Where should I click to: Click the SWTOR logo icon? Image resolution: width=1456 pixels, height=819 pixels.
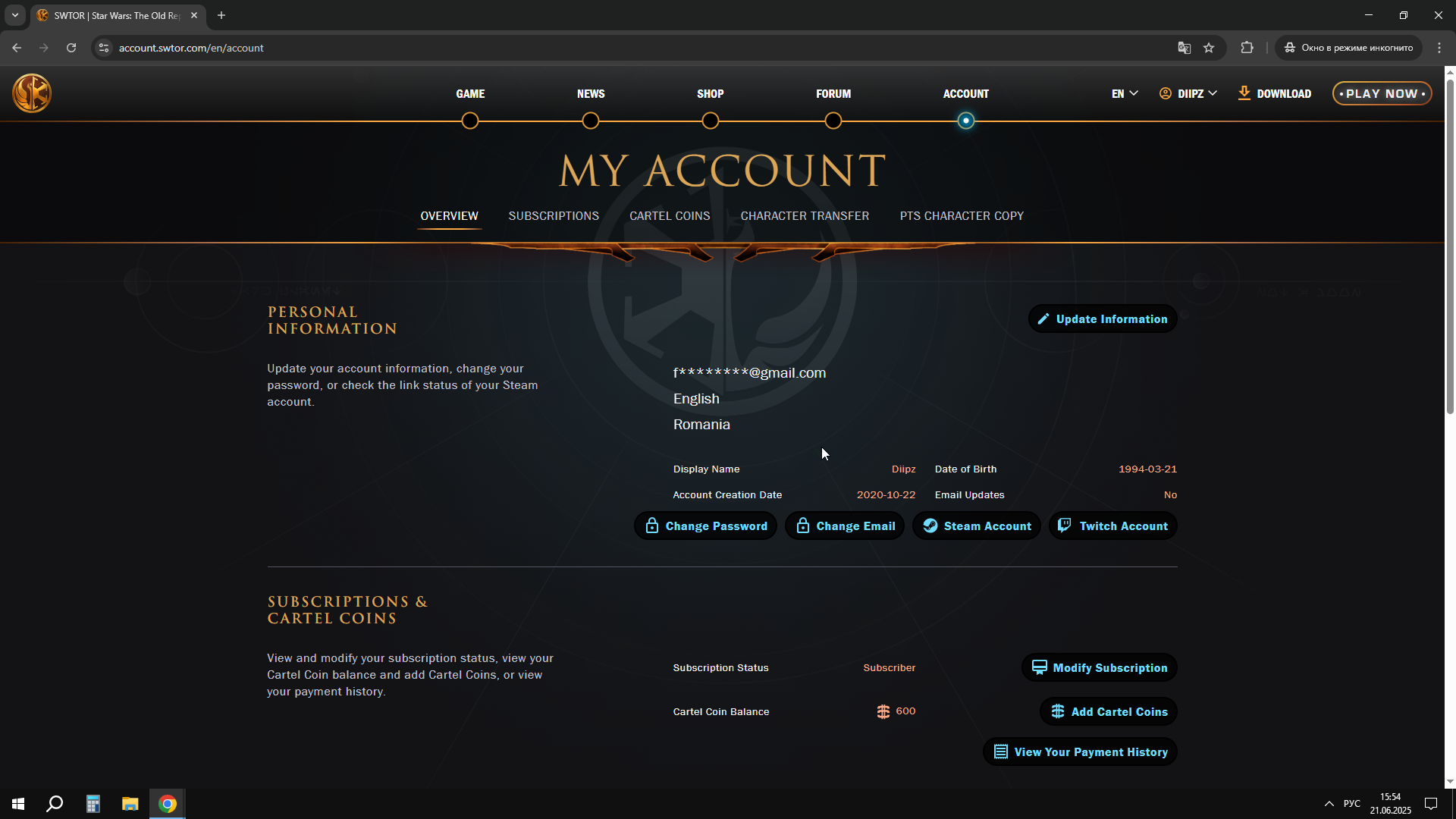coord(32,93)
